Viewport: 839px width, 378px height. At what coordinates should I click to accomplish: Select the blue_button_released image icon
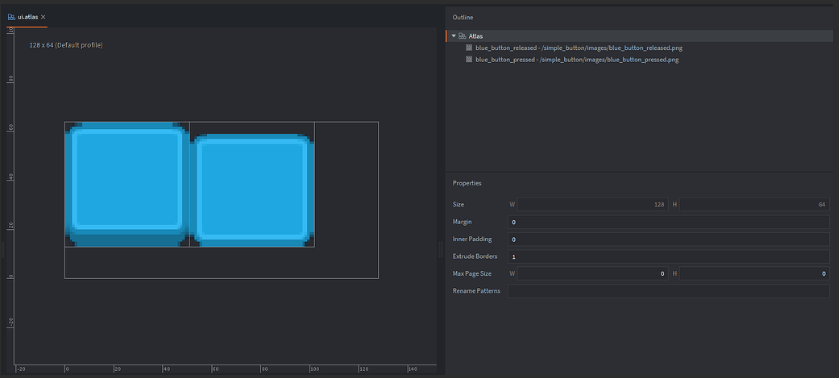(x=469, y=48)
